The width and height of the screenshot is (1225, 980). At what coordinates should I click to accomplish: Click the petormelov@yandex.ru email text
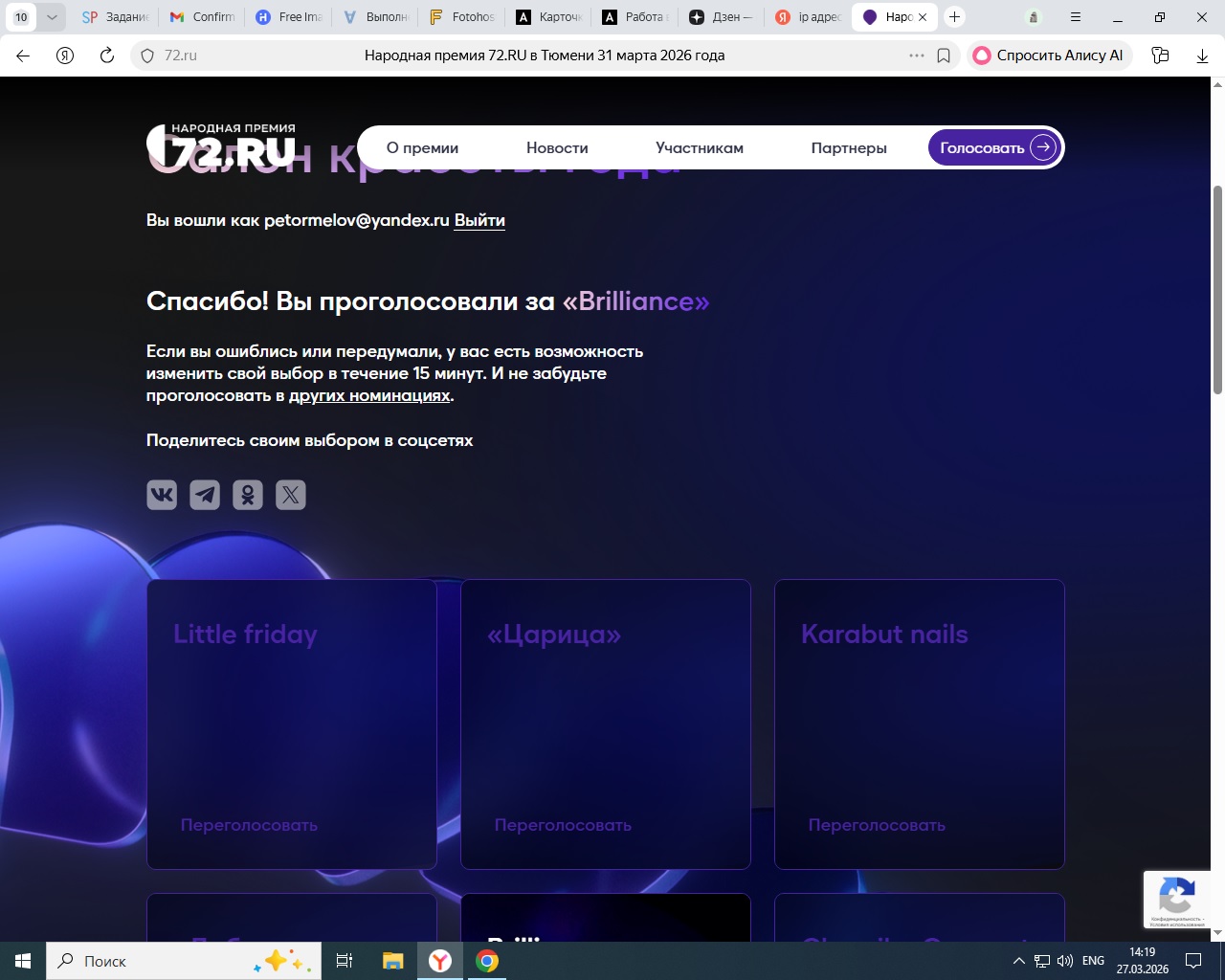[357, 220]
